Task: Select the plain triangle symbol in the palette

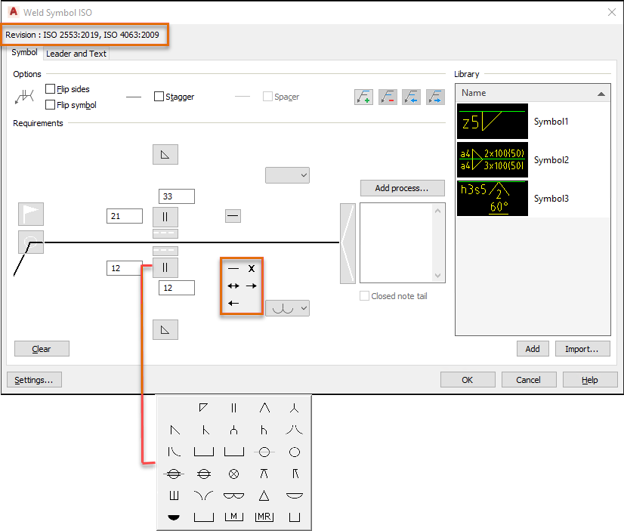Action: [x=264, y=496]
